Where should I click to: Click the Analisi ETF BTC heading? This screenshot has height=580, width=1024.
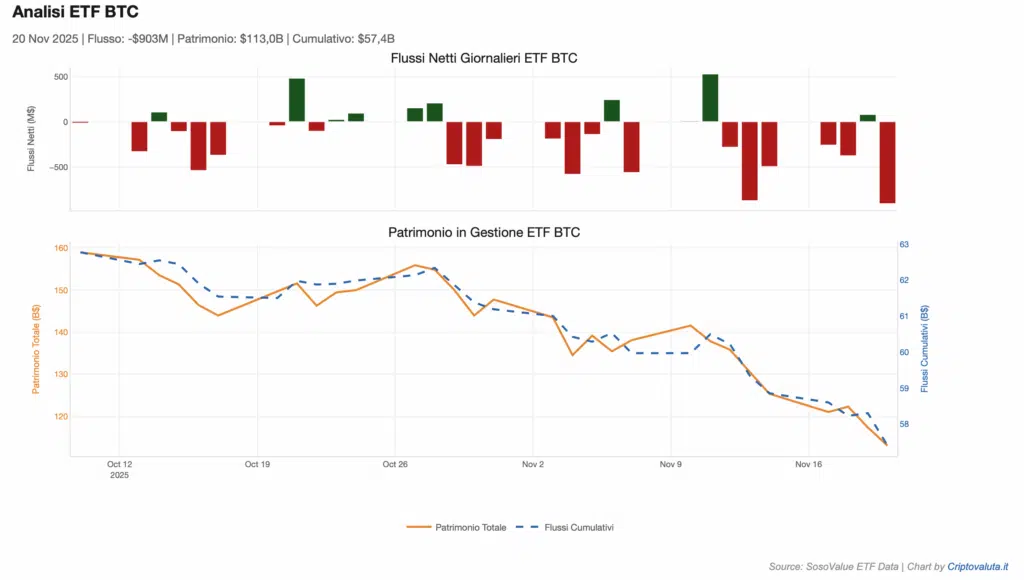point(75,13)
